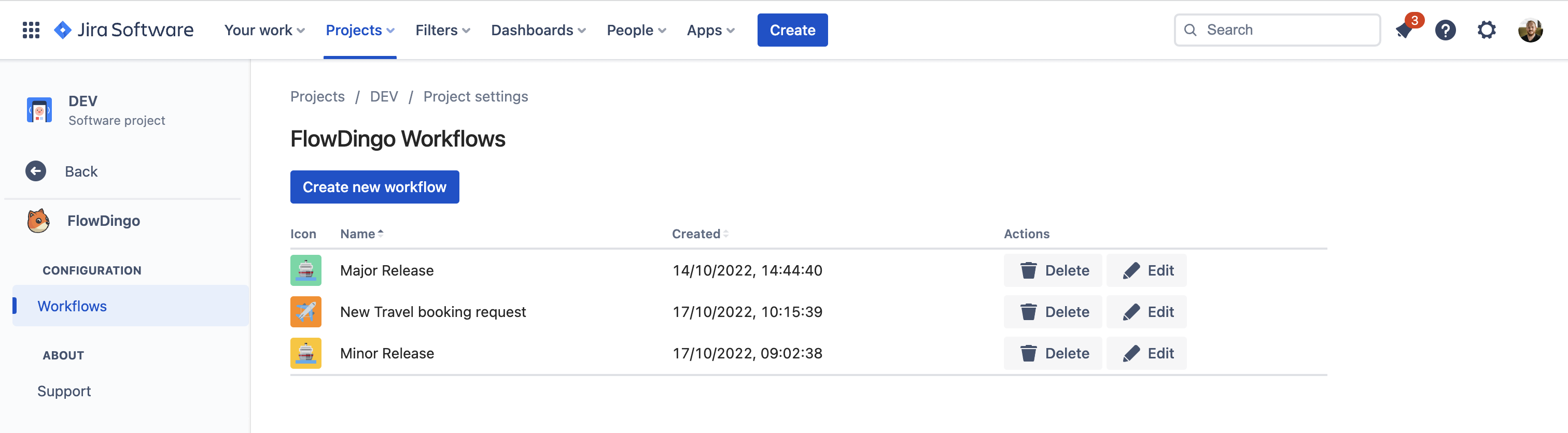Click the Minor Release name text
1568x433 pixels.
[387, 353]
